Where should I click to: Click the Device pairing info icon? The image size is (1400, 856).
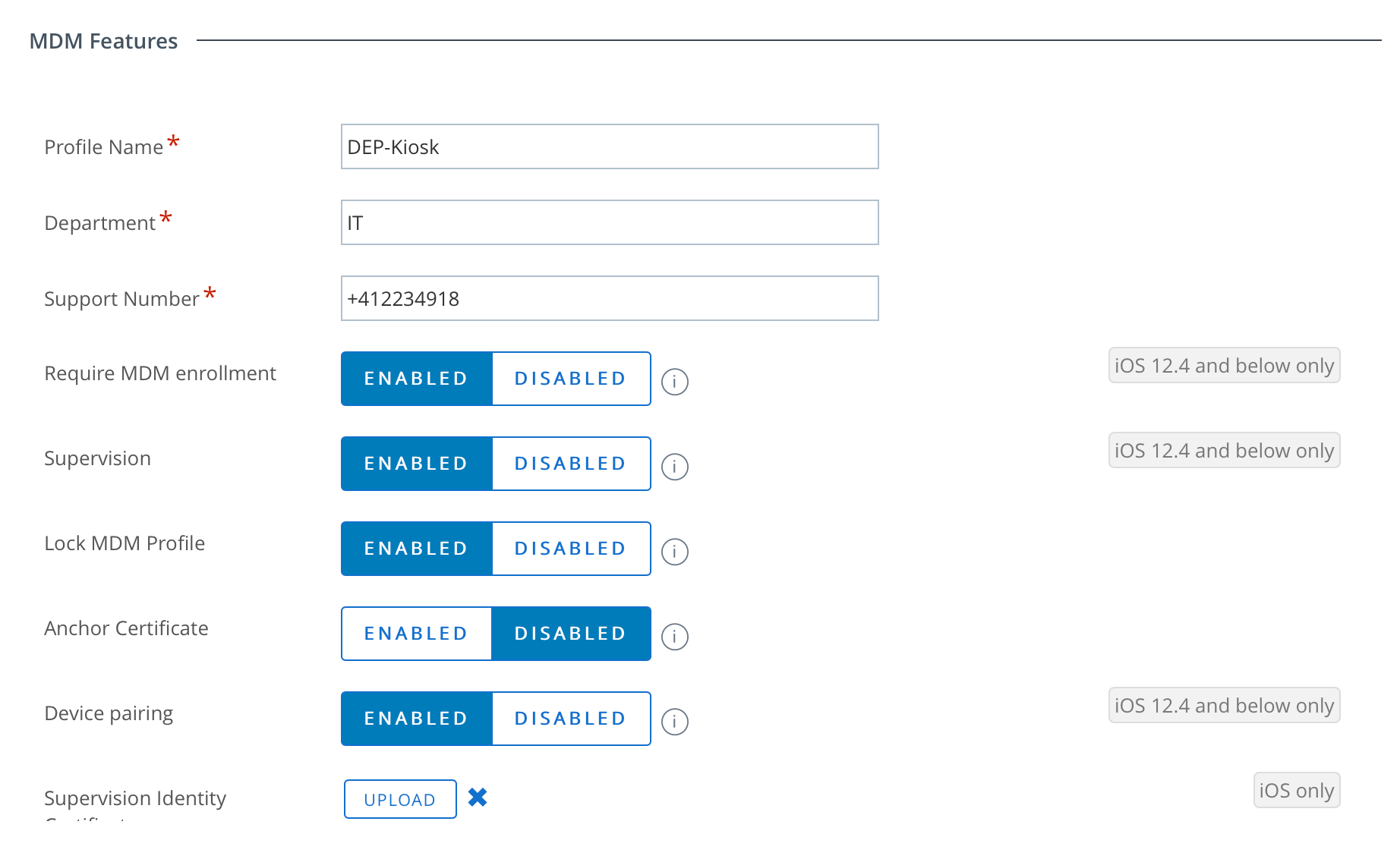(x=674, y=722)
